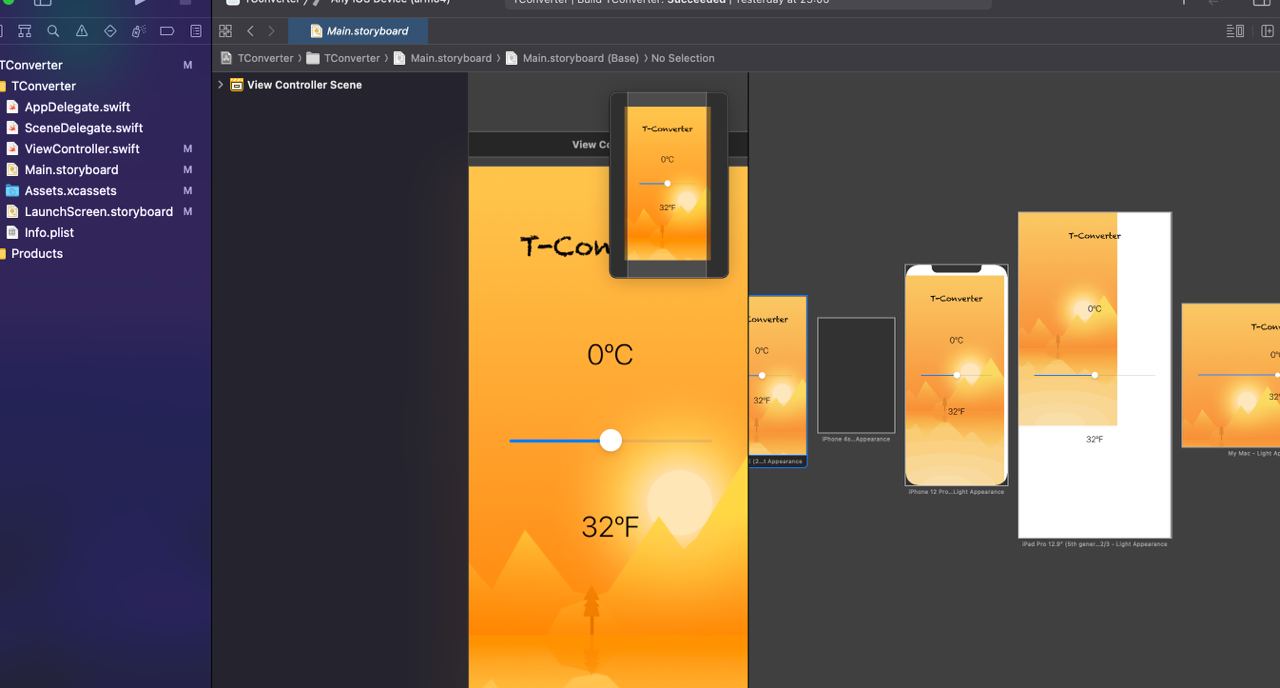Click the build Succeeded status field
The width and height of the screenshot is (1280, 688).
748,3
